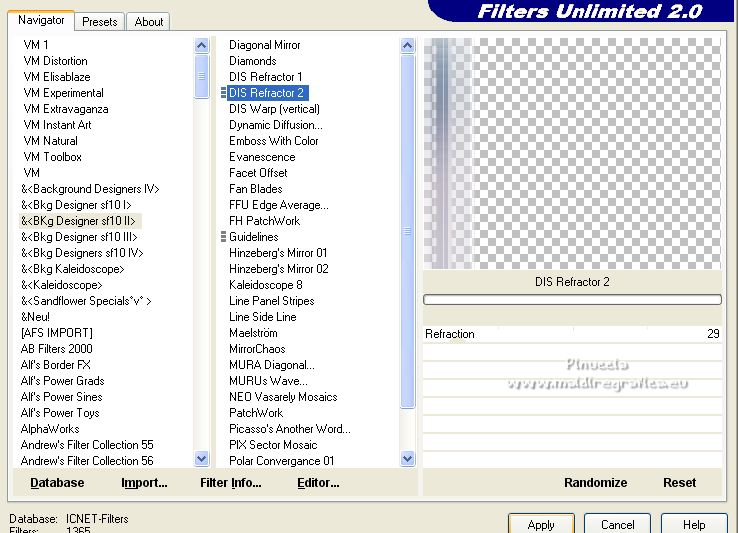Image resolution: width=738 pixels, height=533 pixels.
Task: Select the Navigator tab
Action: point(41,20)
